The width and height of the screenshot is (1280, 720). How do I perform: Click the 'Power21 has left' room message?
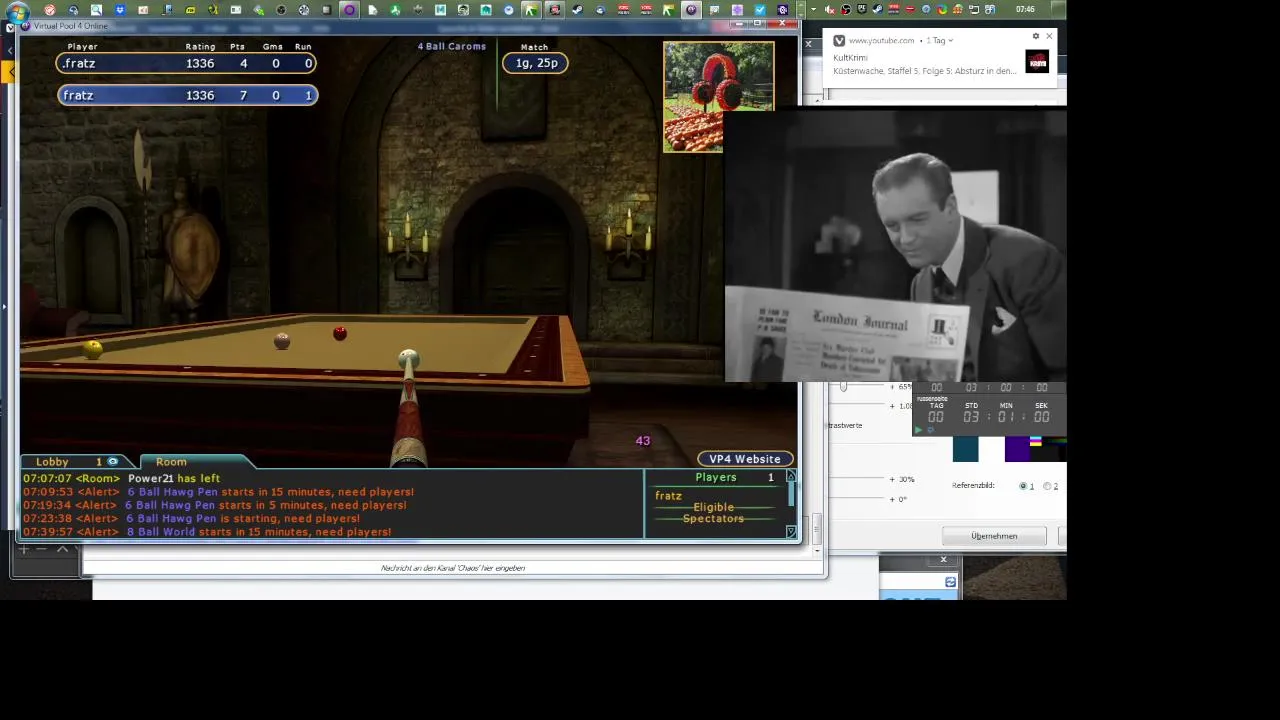point(174,478)
